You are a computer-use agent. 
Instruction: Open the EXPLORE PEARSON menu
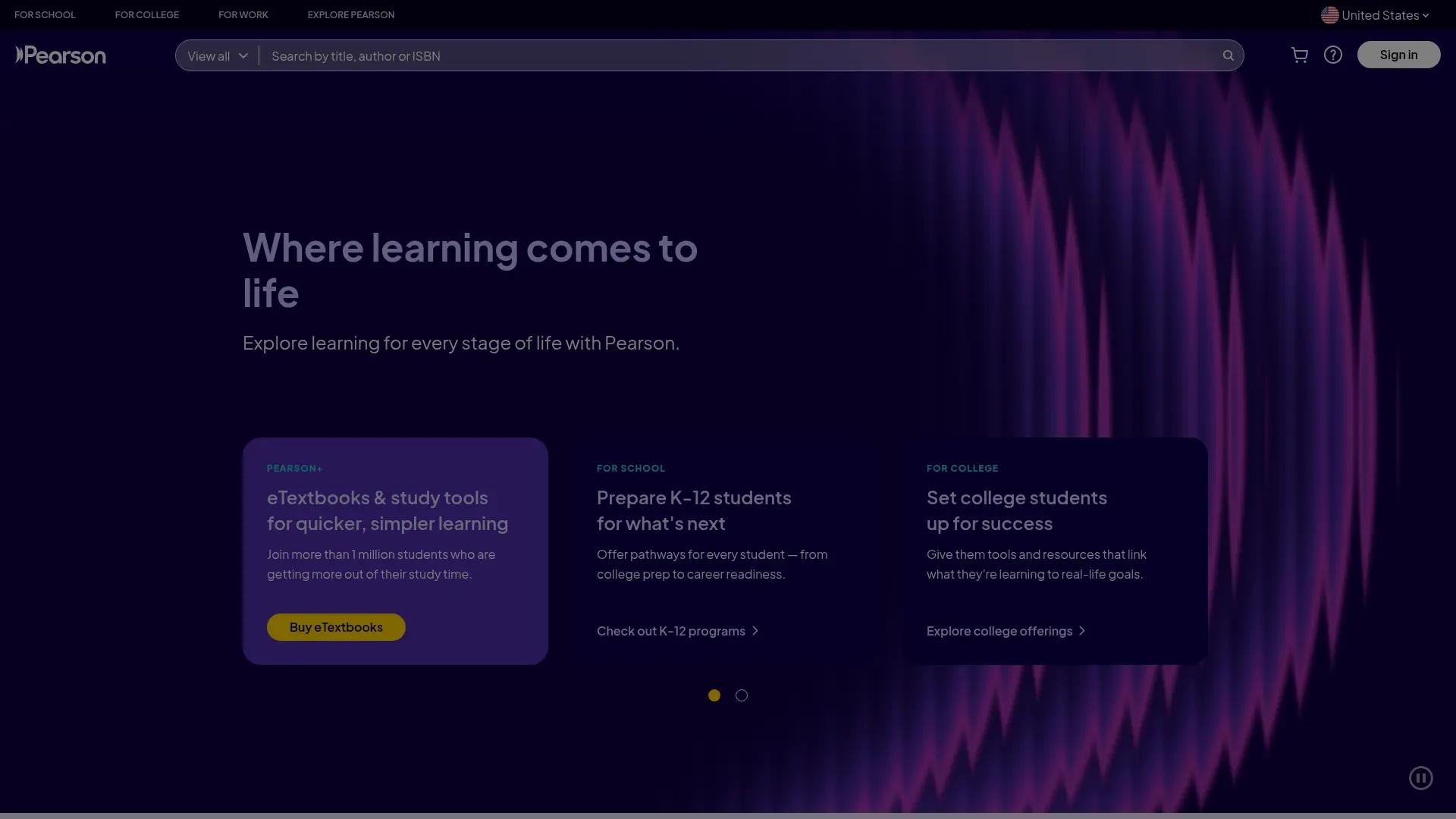(x=350, y=14)
